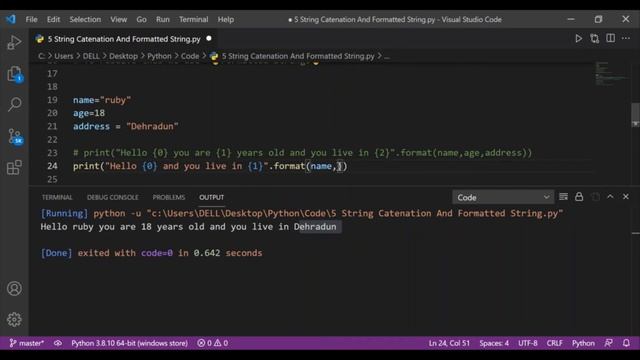Open the Search view in activity bar

(x=14, y=104)
